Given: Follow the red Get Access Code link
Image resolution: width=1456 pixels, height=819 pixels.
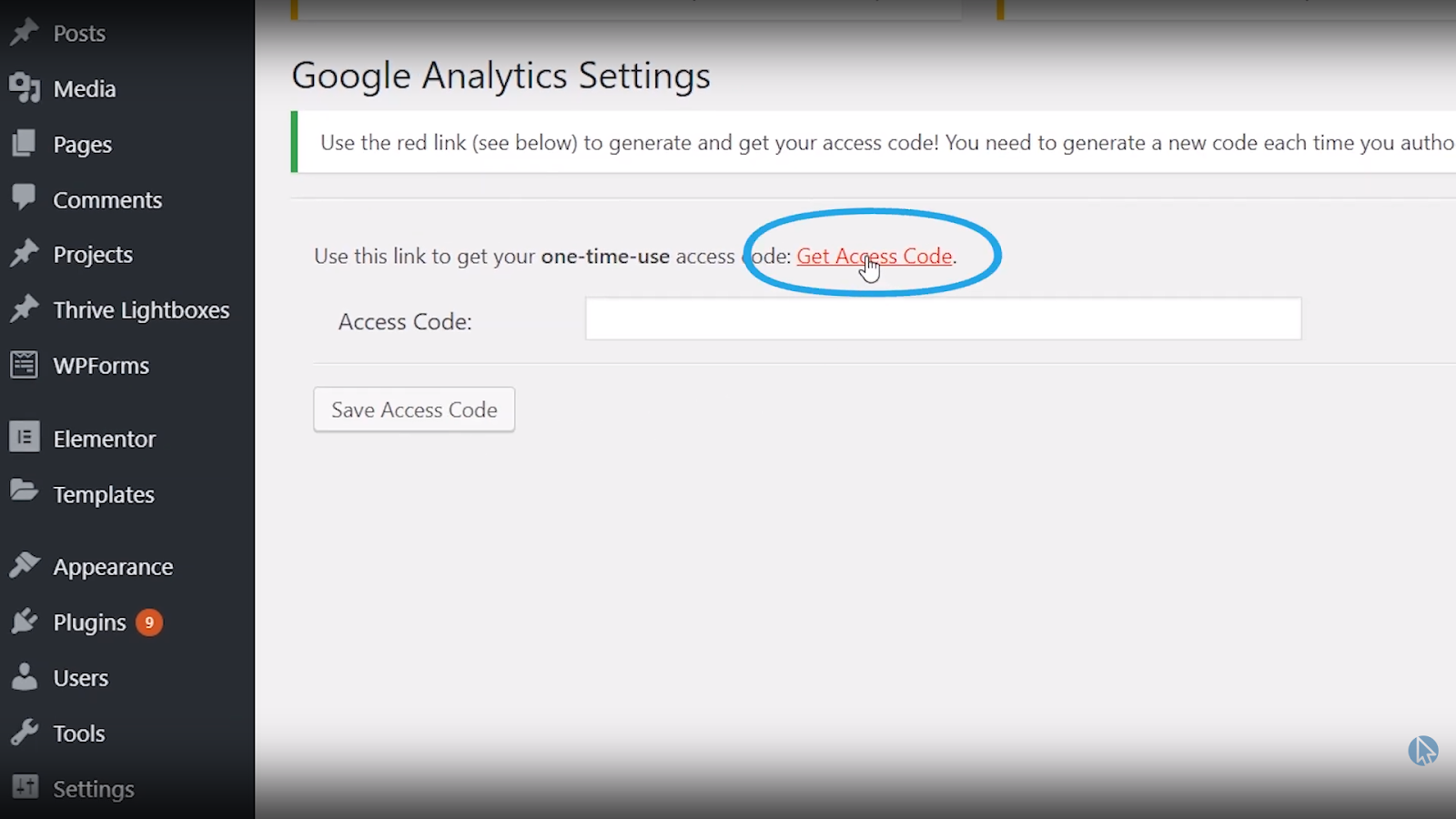Looking at the screenshot, I should pos(875,257).
